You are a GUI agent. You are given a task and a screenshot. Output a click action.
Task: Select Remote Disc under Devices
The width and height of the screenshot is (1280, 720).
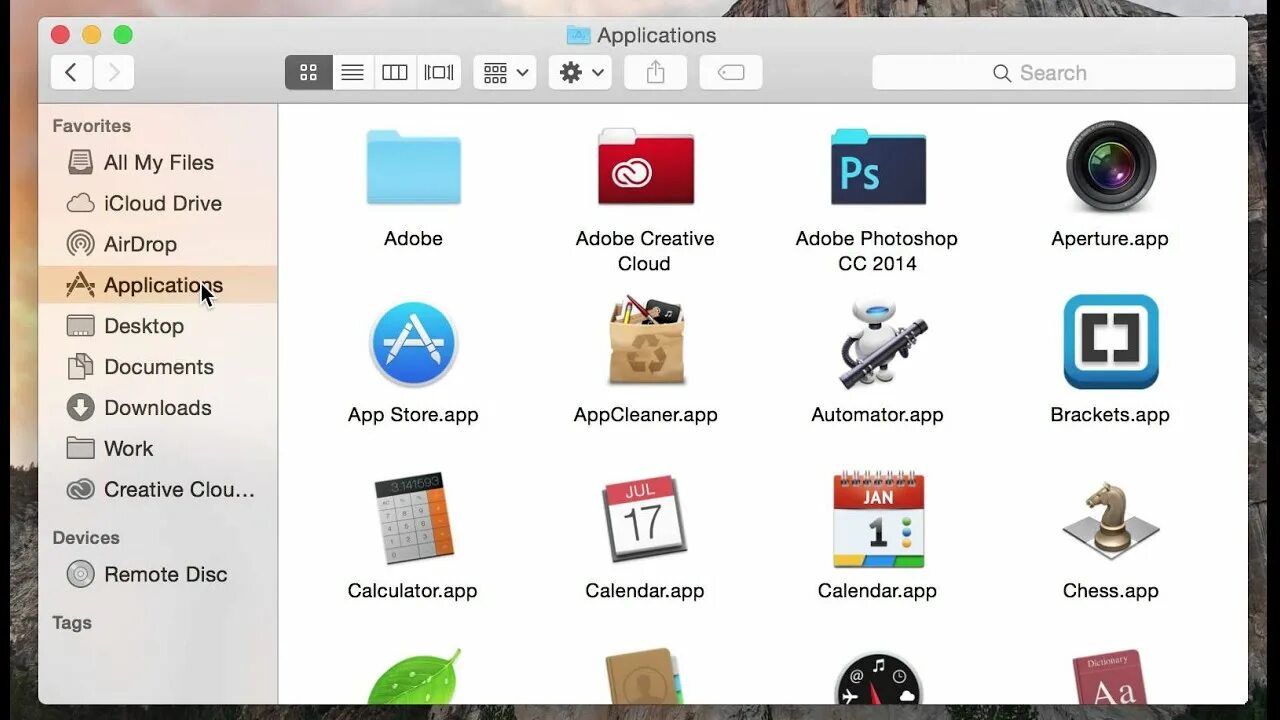158,574
